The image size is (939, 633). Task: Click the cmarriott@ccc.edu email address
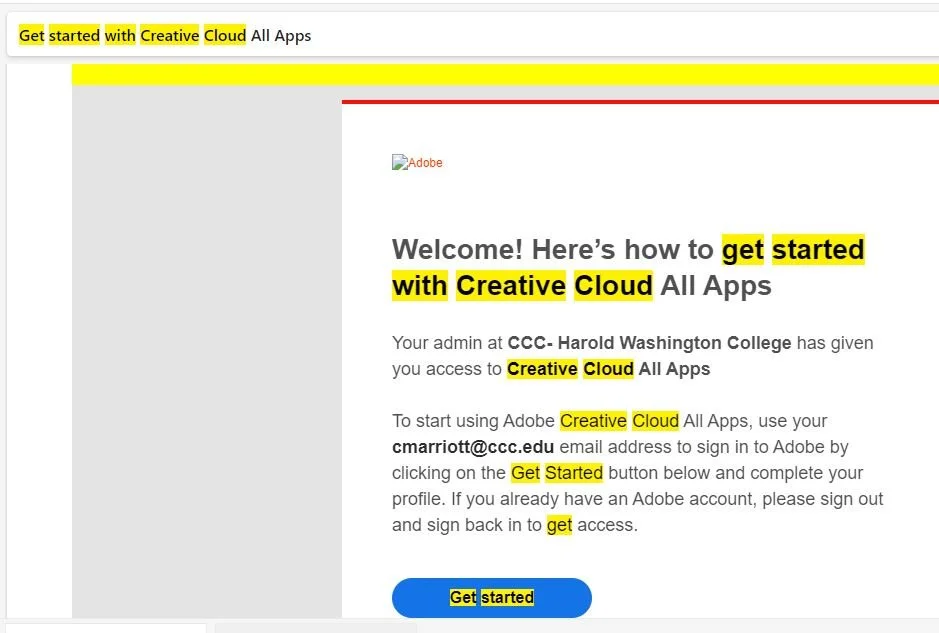472,446
